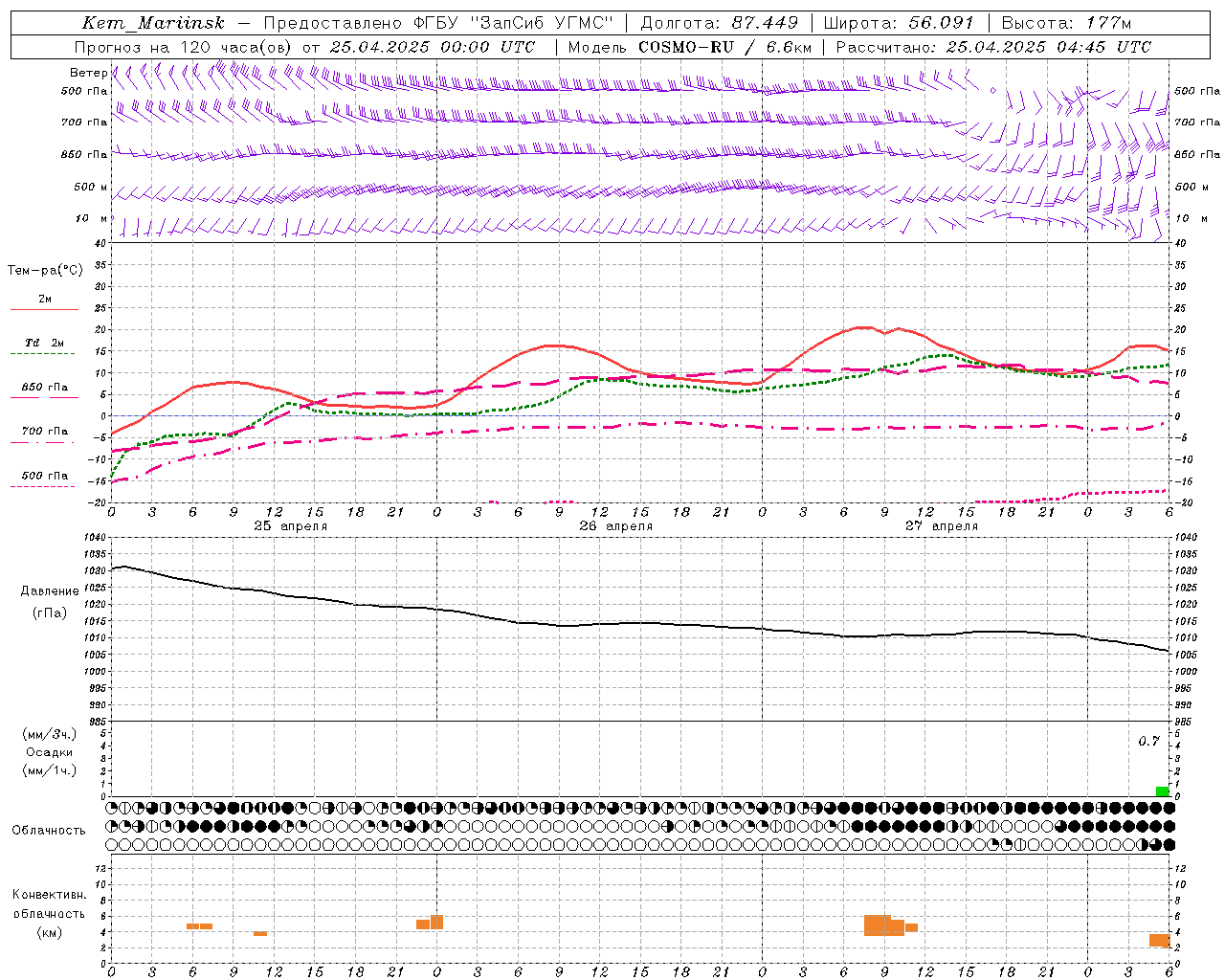Click the Облачность cloudiness label
Image resolution: width=1225 pixels, height=980 pixels.
coord(49,830)
